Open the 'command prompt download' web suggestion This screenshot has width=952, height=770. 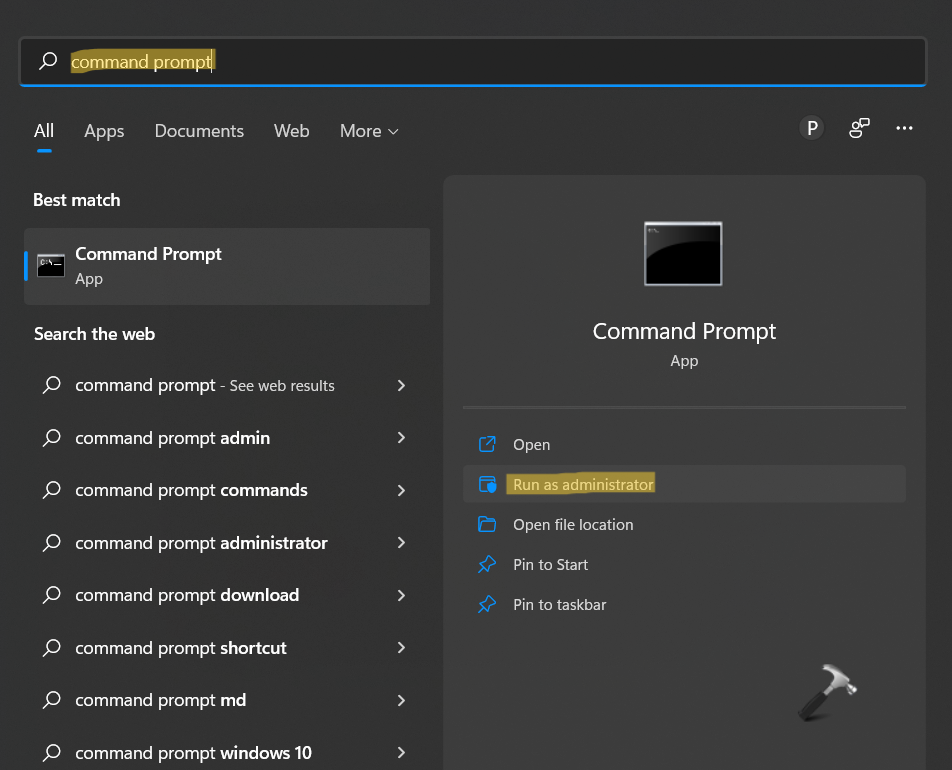pyautogui.click(x=187, y=595)
